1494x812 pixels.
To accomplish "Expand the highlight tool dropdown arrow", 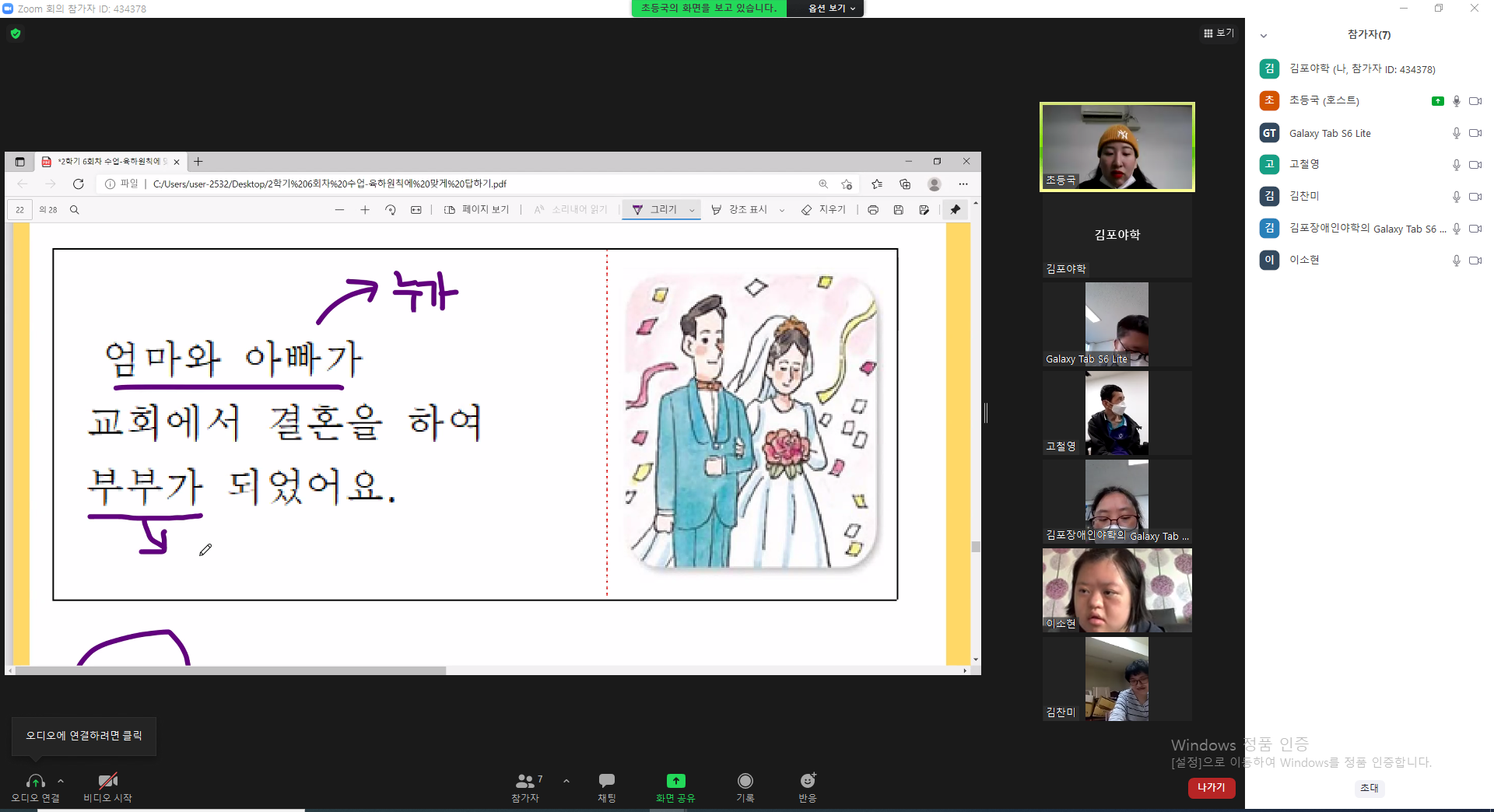I will pos(782,210).
